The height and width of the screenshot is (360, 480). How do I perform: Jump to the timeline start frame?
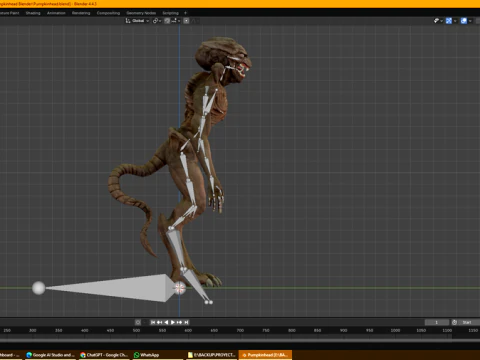tap(153, 322)
